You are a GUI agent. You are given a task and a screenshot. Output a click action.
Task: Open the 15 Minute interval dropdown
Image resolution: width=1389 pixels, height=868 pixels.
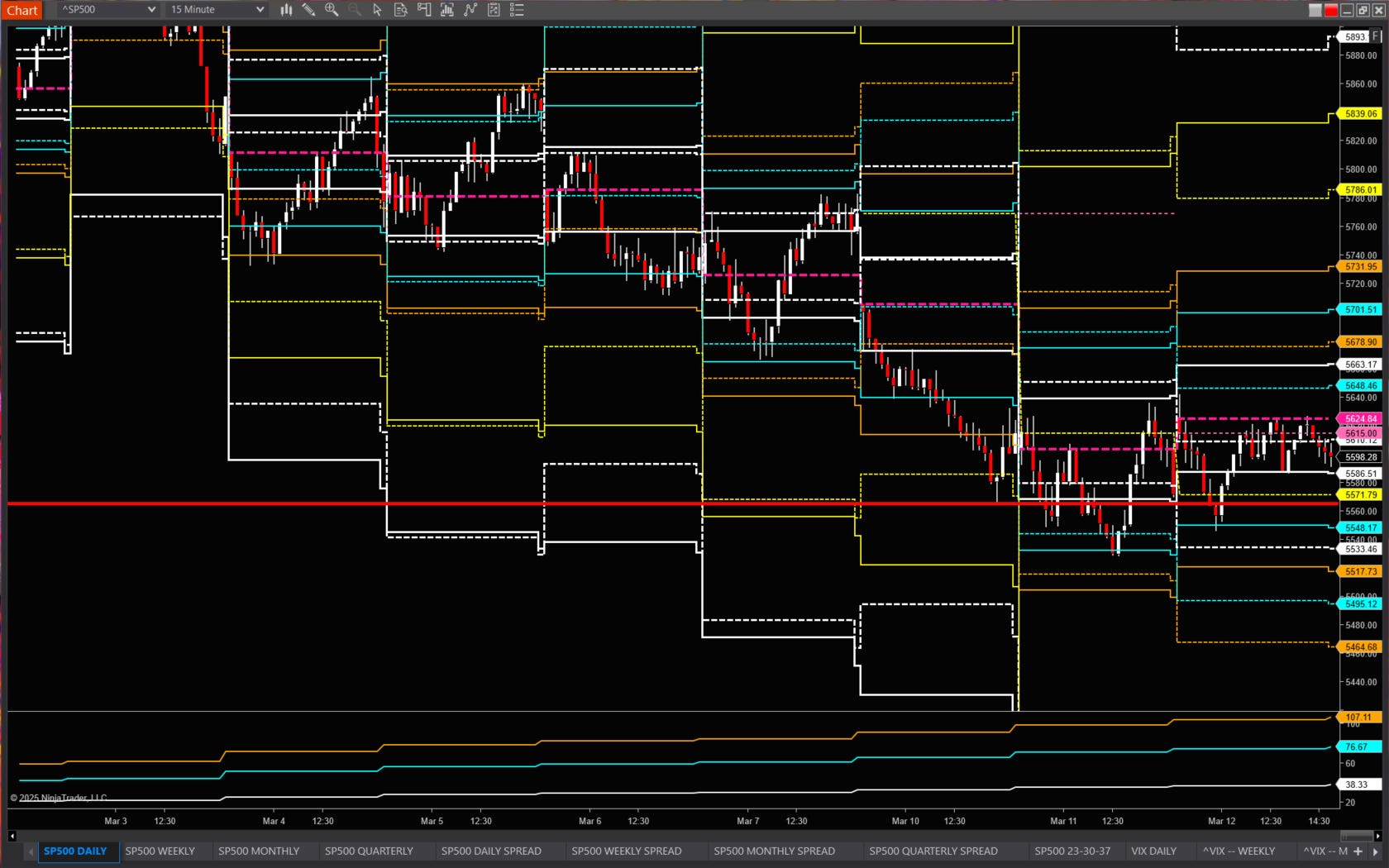tap(215, 9)
